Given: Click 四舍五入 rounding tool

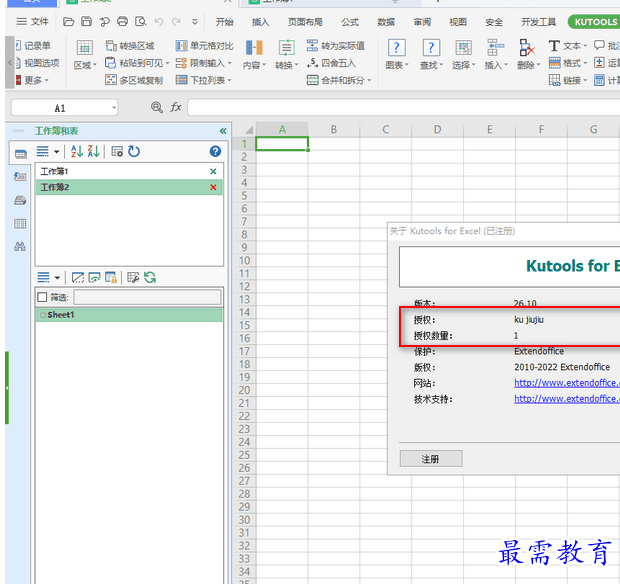Looking at the screenshot, I should [x=331, y=63].
